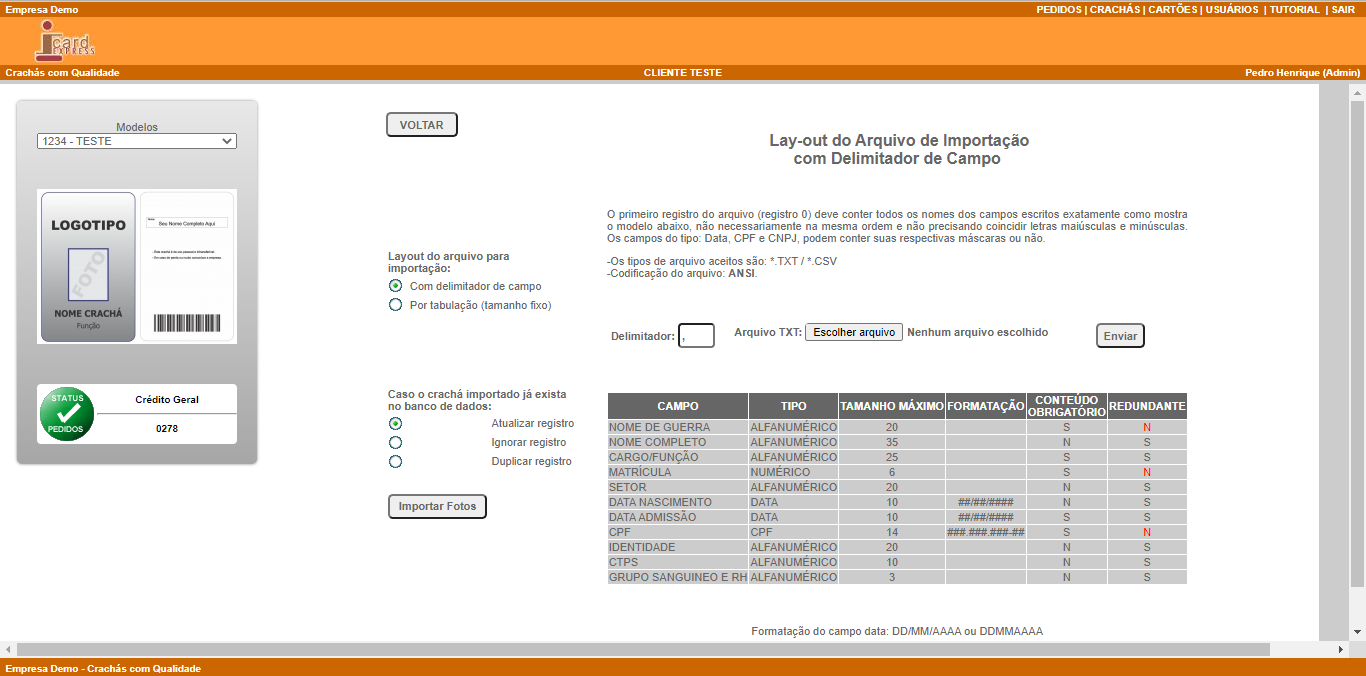Viewport: 1366px width, 676px height.
Task: Click the Delimitador input field
Action: [696, 336]
